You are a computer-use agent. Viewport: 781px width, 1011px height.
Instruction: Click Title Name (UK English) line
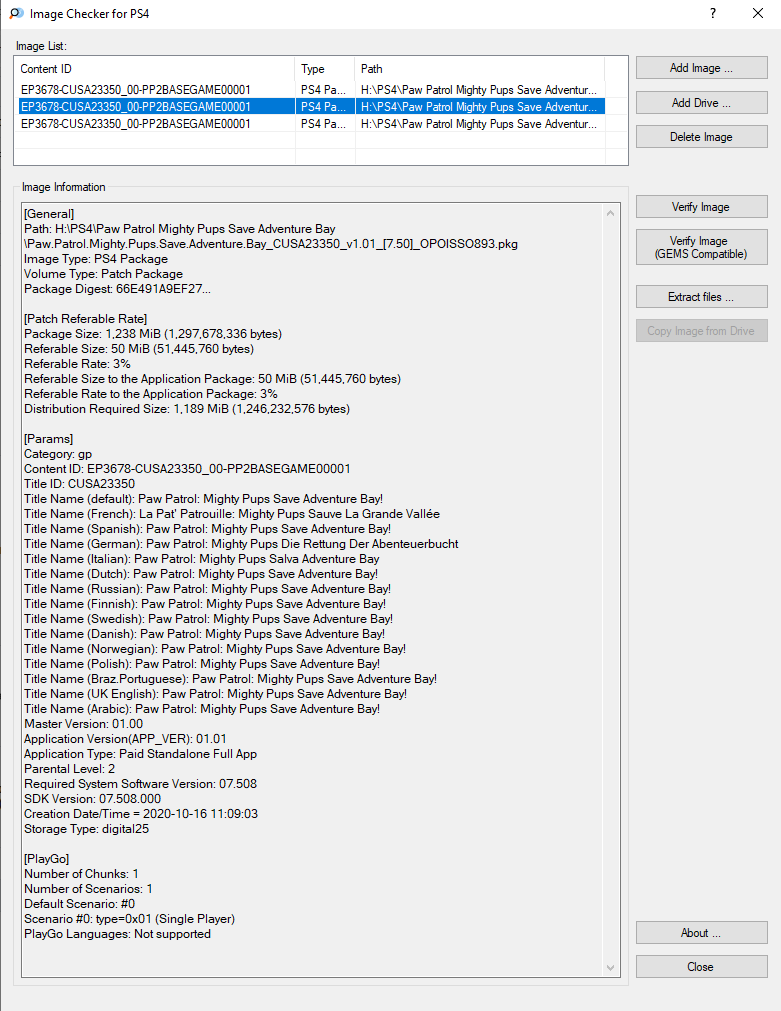[x=215, y=694]
